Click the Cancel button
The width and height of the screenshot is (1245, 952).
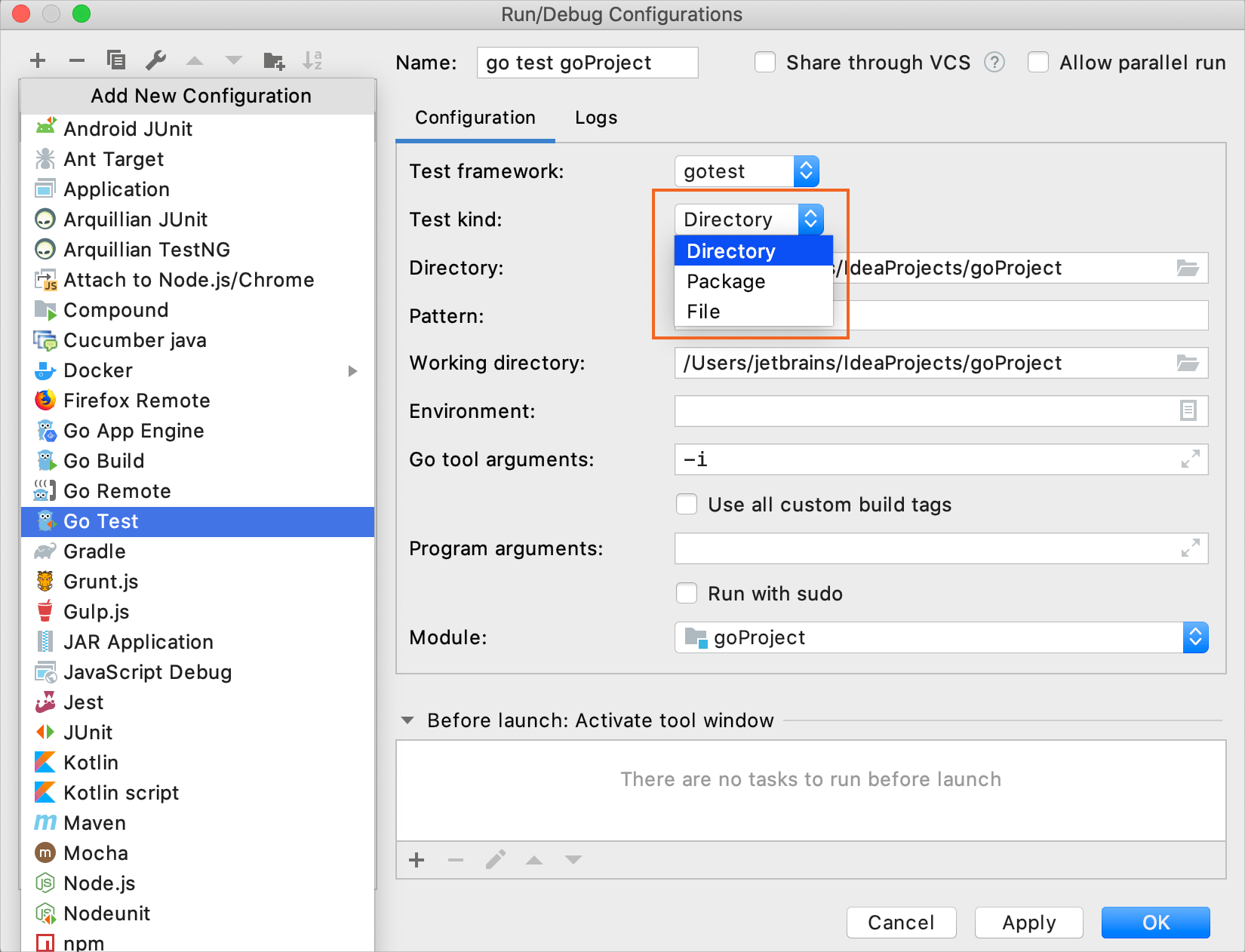(x=901, y=923)
